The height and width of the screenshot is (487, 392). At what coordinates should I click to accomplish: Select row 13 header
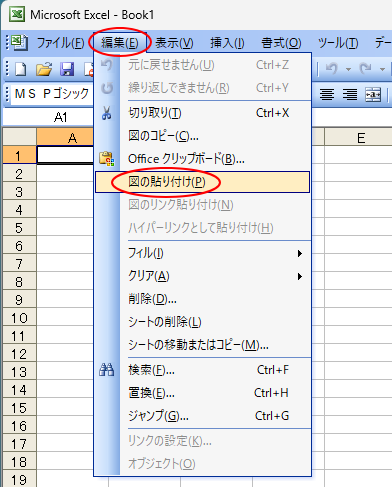pyautogui.click(x=19, y=372)
